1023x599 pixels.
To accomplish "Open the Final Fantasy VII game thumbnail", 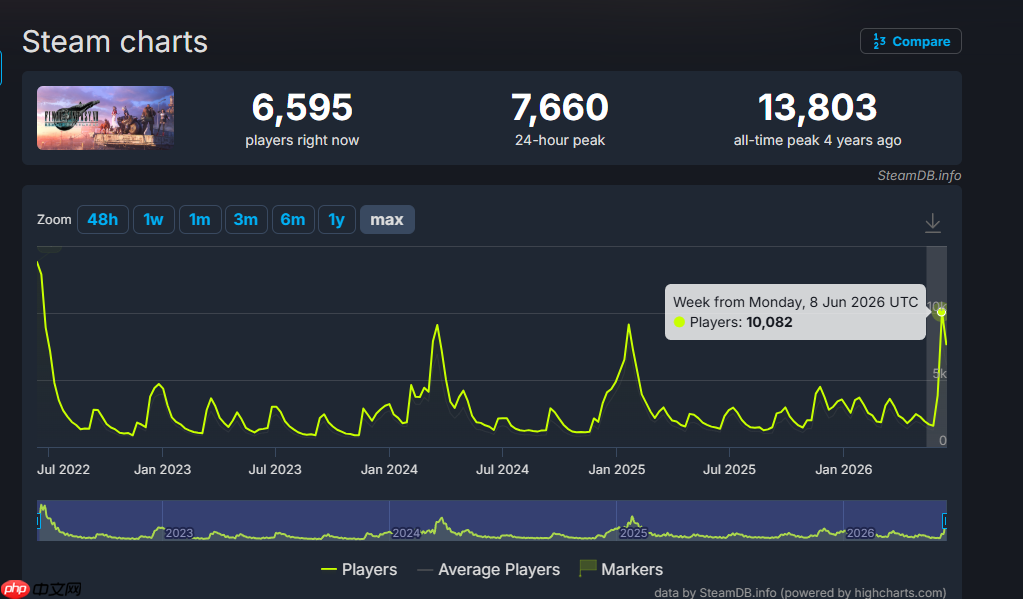I will (105, 118).
